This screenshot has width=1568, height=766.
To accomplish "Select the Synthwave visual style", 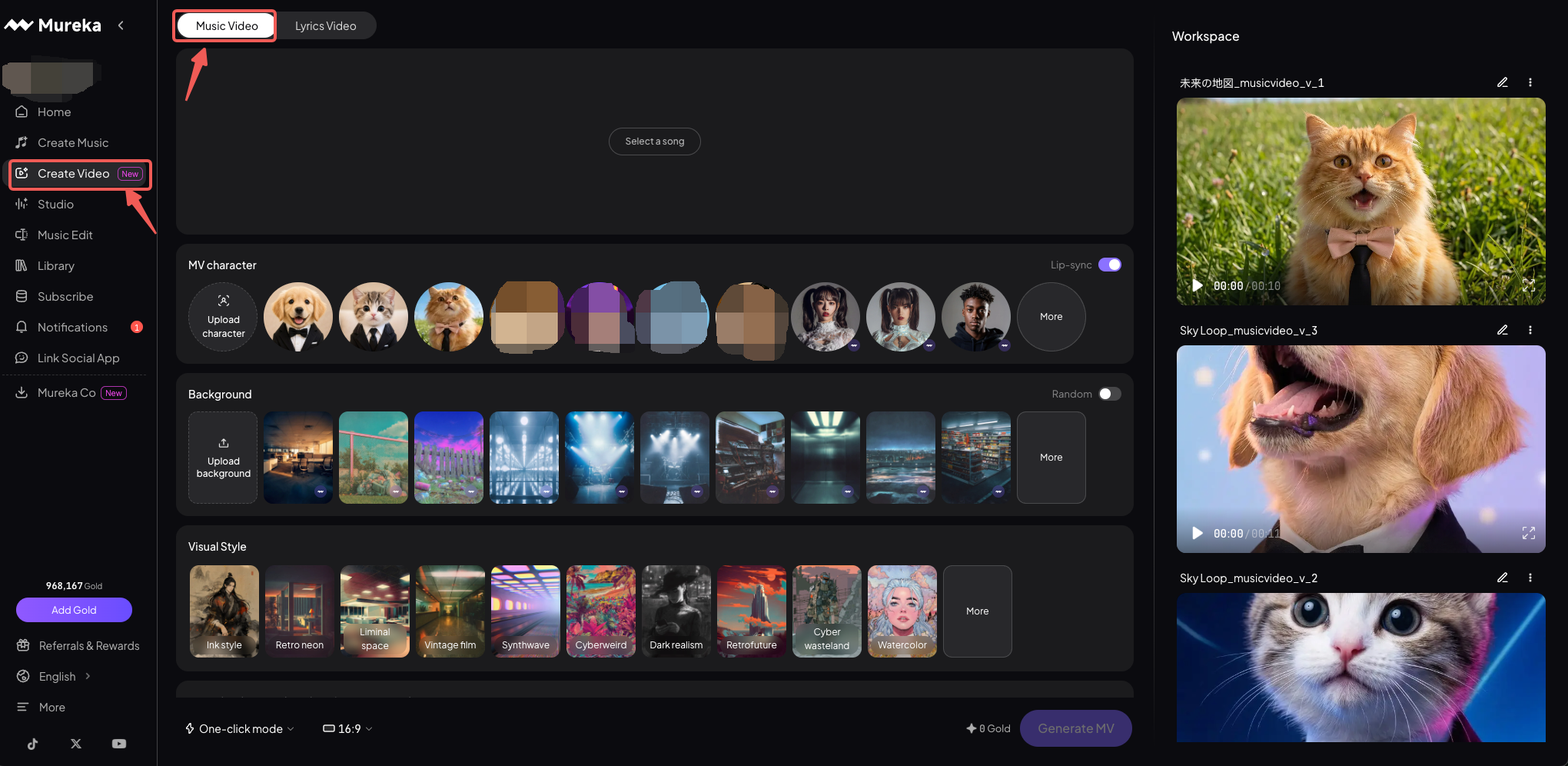I will tap(526, 611).
